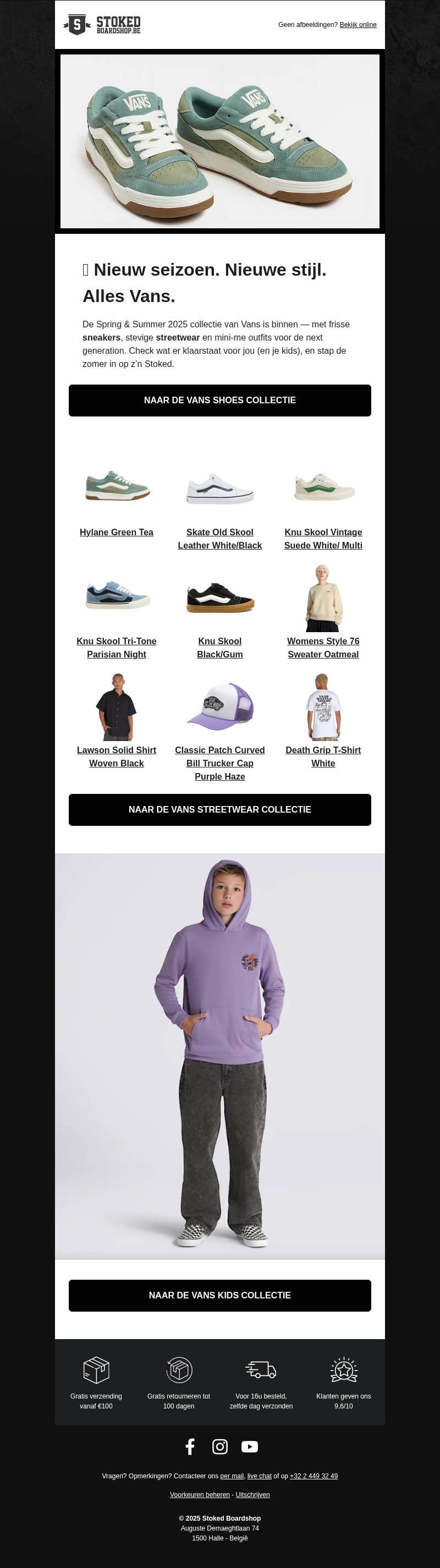Click the Stoked Boardshop logo
The height and width of the screenshot is (1568, 440).
click(x=102, y=25)
